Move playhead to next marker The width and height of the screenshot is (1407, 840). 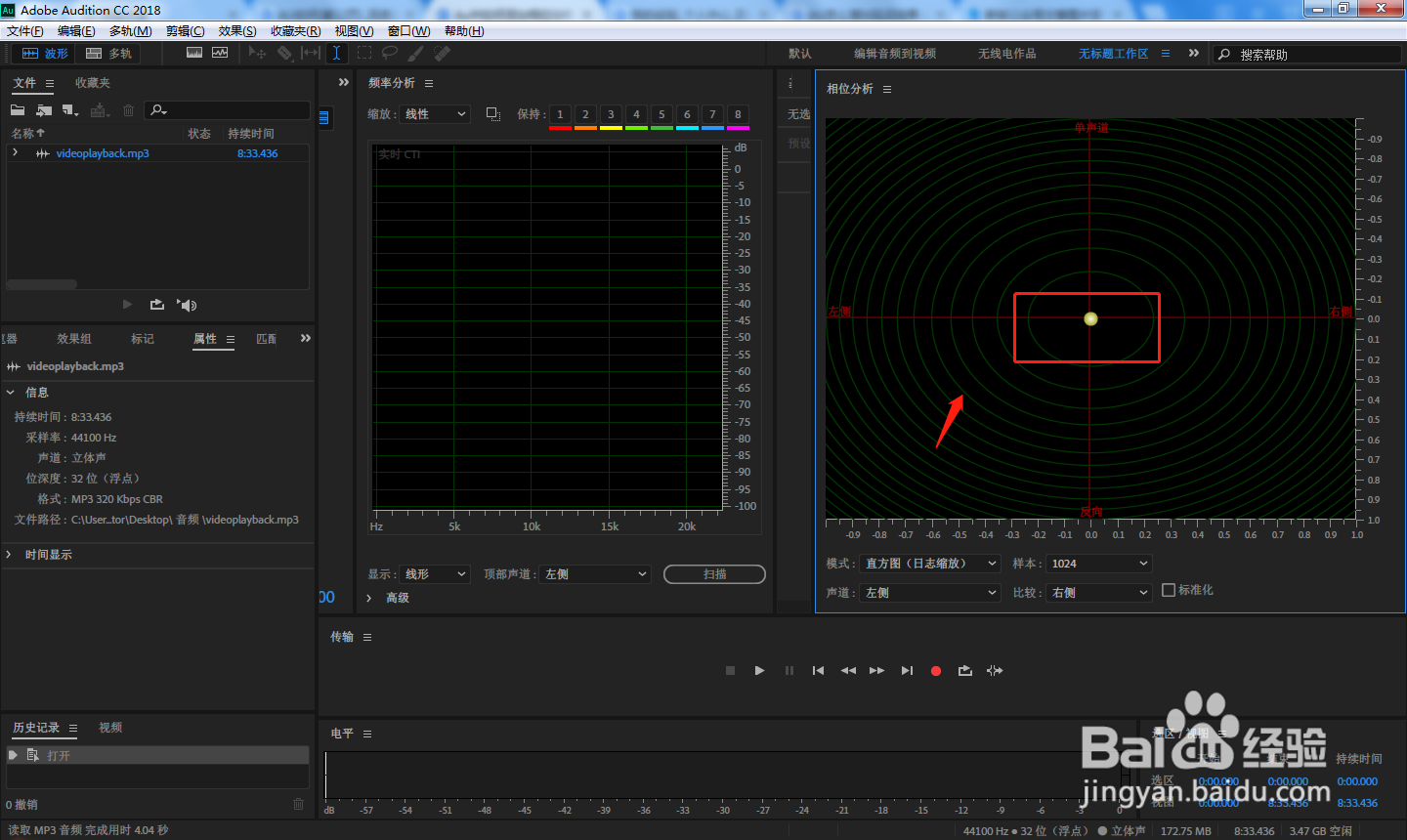coord(907,671)
